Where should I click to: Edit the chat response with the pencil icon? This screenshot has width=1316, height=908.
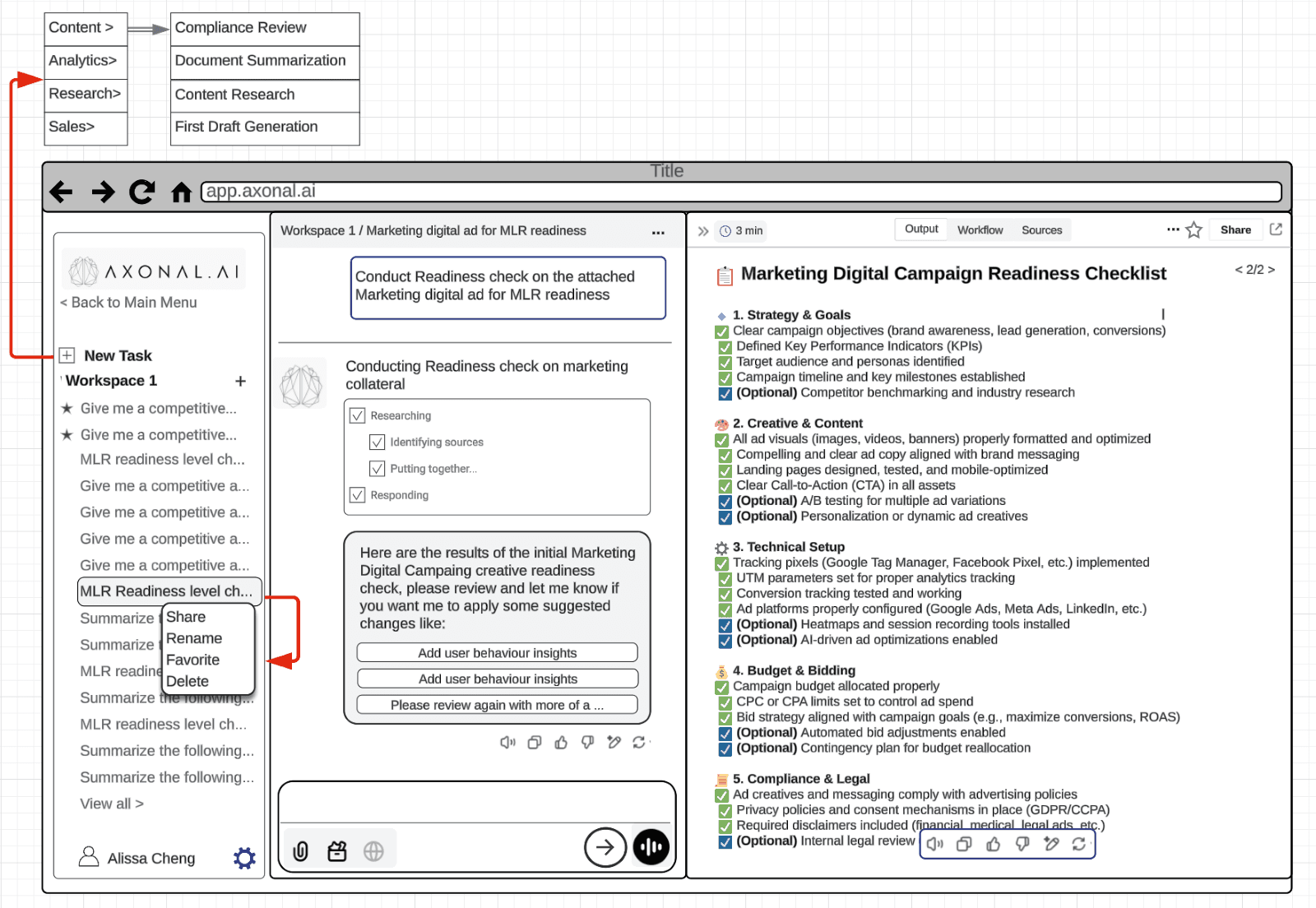pos(614,743)
